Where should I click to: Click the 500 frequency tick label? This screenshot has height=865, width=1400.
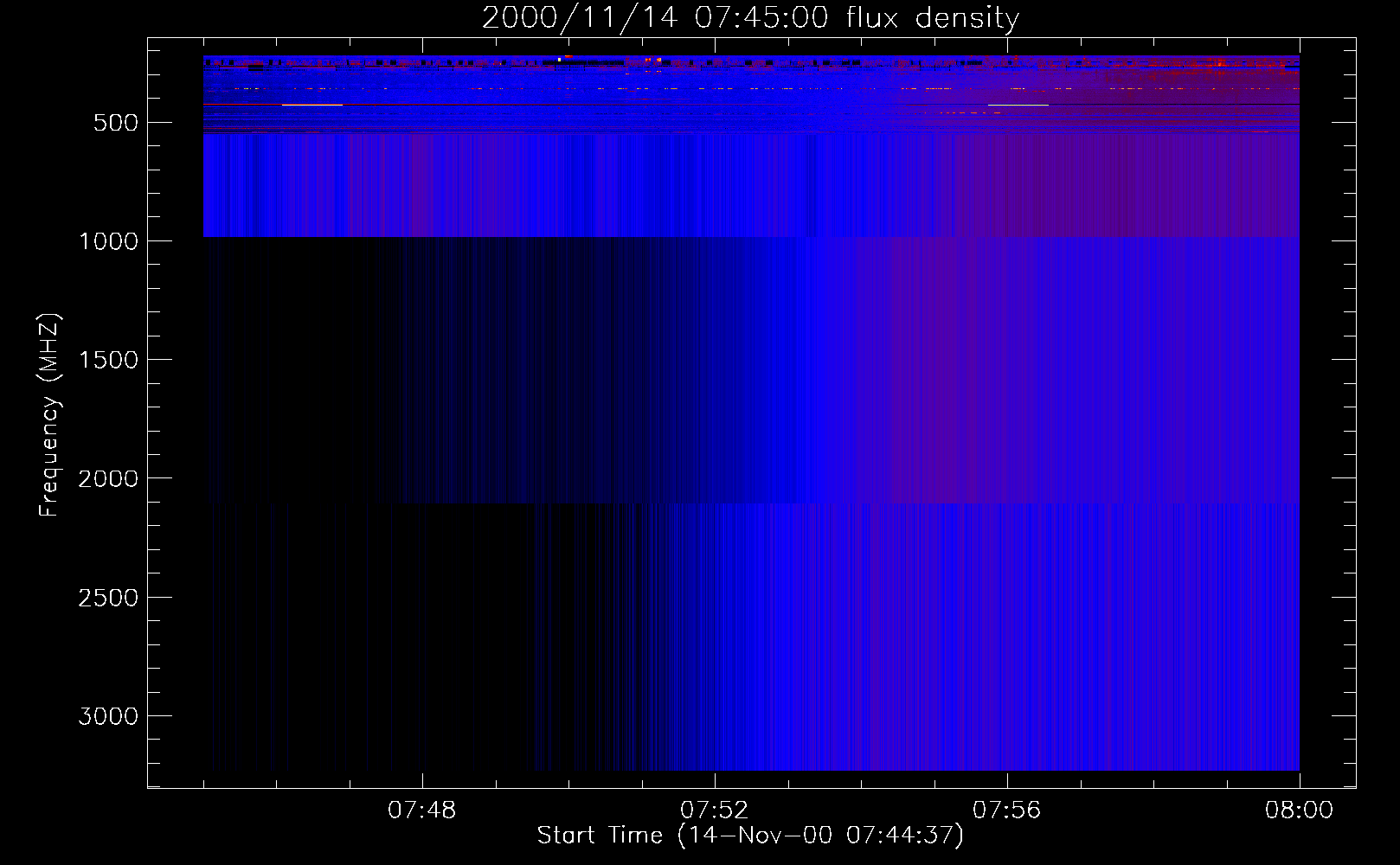(x=116, y=123)
